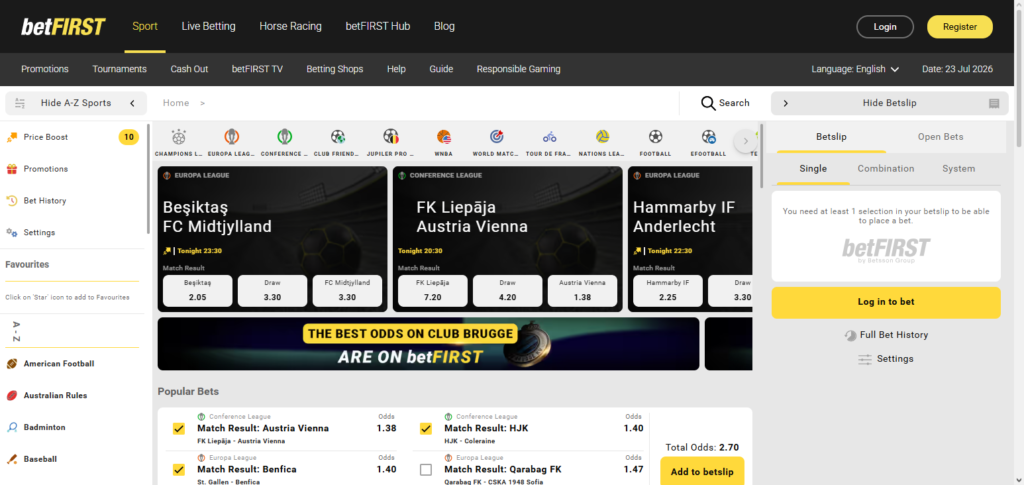Click the left sidebar scrollbar
Viewport: 1024px width, 485px height.
pos(148,180)
